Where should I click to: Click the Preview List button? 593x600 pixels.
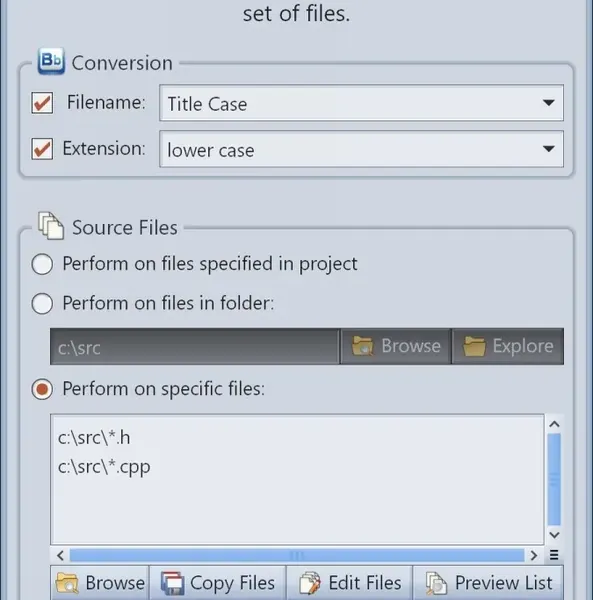(x=488, y=583)
